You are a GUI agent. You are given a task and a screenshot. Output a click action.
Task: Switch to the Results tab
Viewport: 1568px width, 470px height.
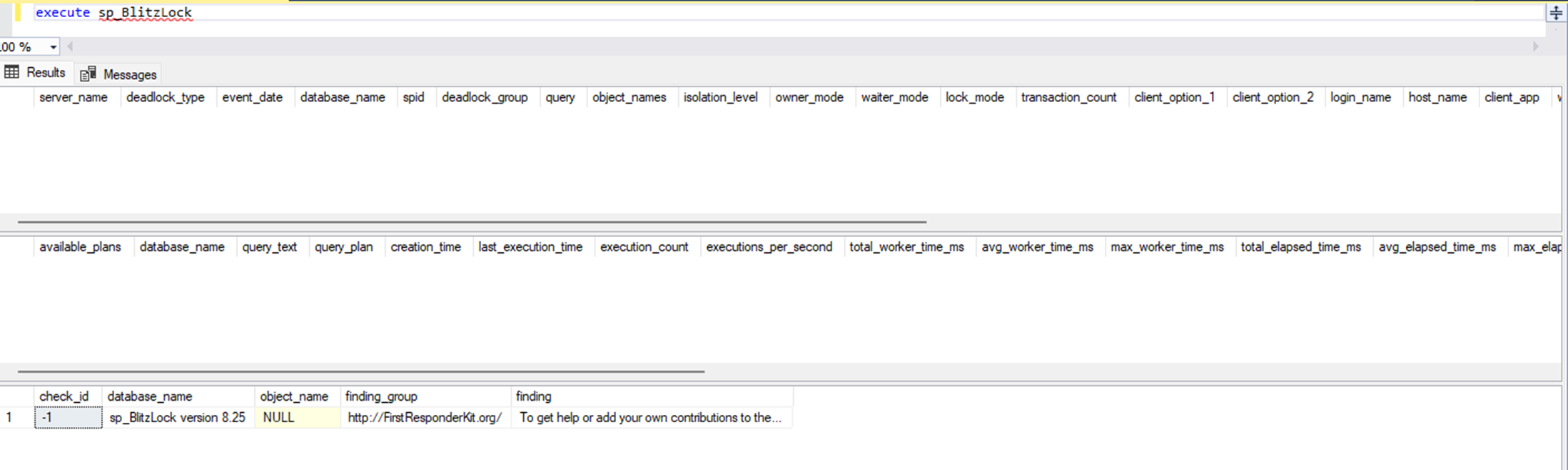tap(35, 73)
